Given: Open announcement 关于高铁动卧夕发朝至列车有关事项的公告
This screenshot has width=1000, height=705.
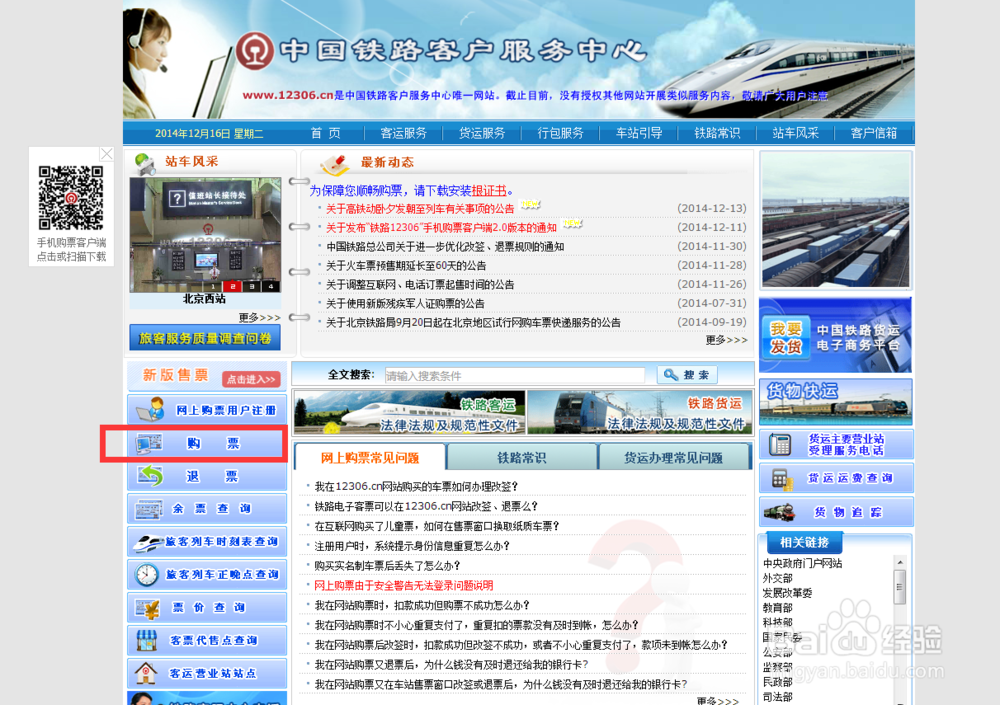Looking at the screenshot, I should tap(420, 209).
